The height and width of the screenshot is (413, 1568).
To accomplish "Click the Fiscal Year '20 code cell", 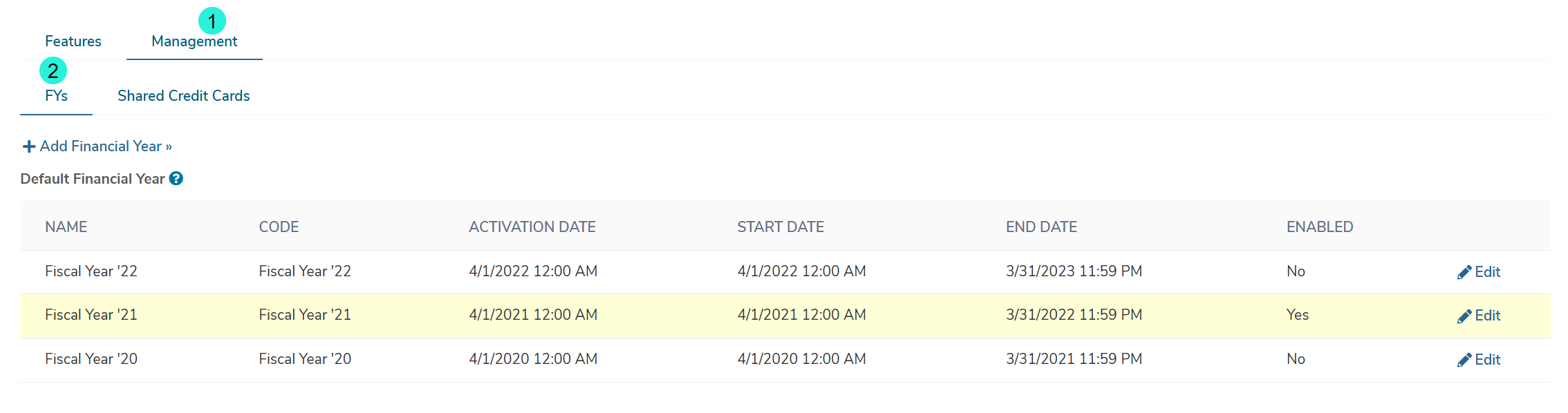I will 305,359.
